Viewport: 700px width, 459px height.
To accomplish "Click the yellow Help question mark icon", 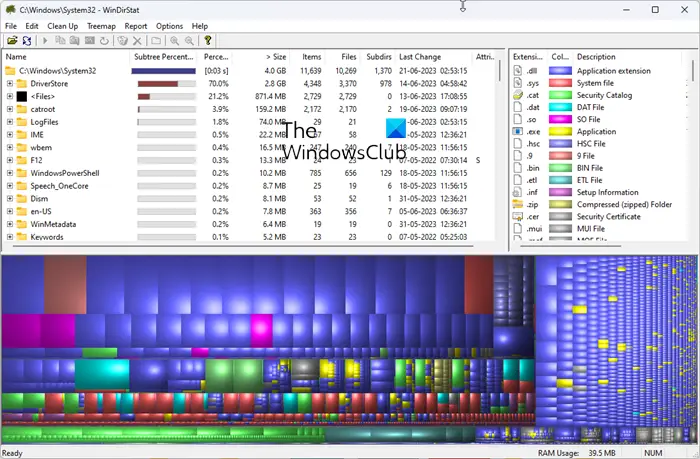I will pyautogui.click(x=208, y=41).
